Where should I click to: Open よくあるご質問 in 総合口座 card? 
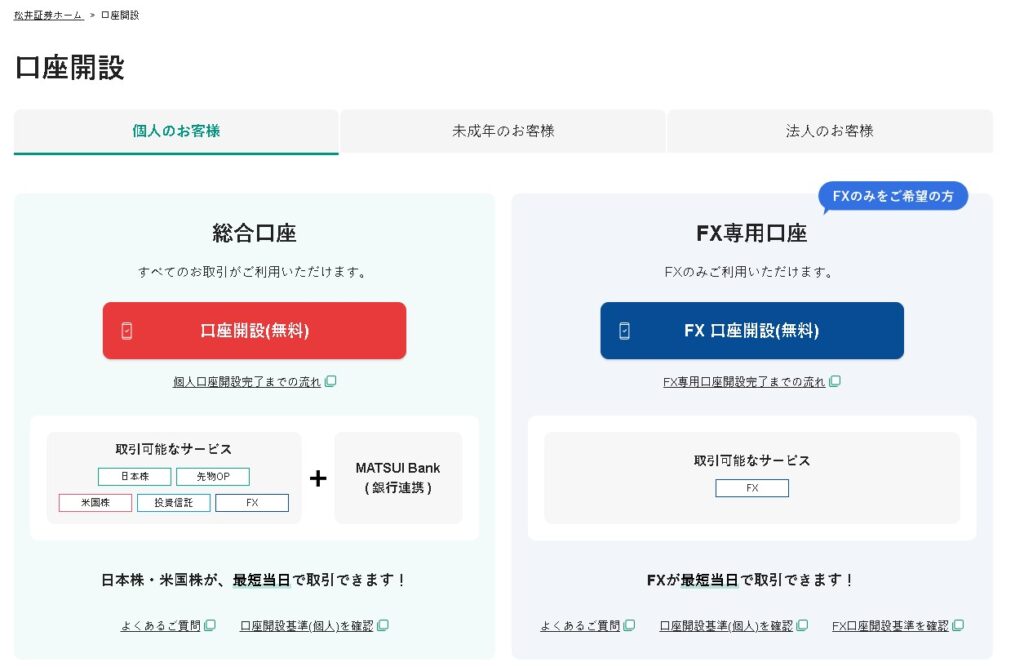tap(161, 626)
